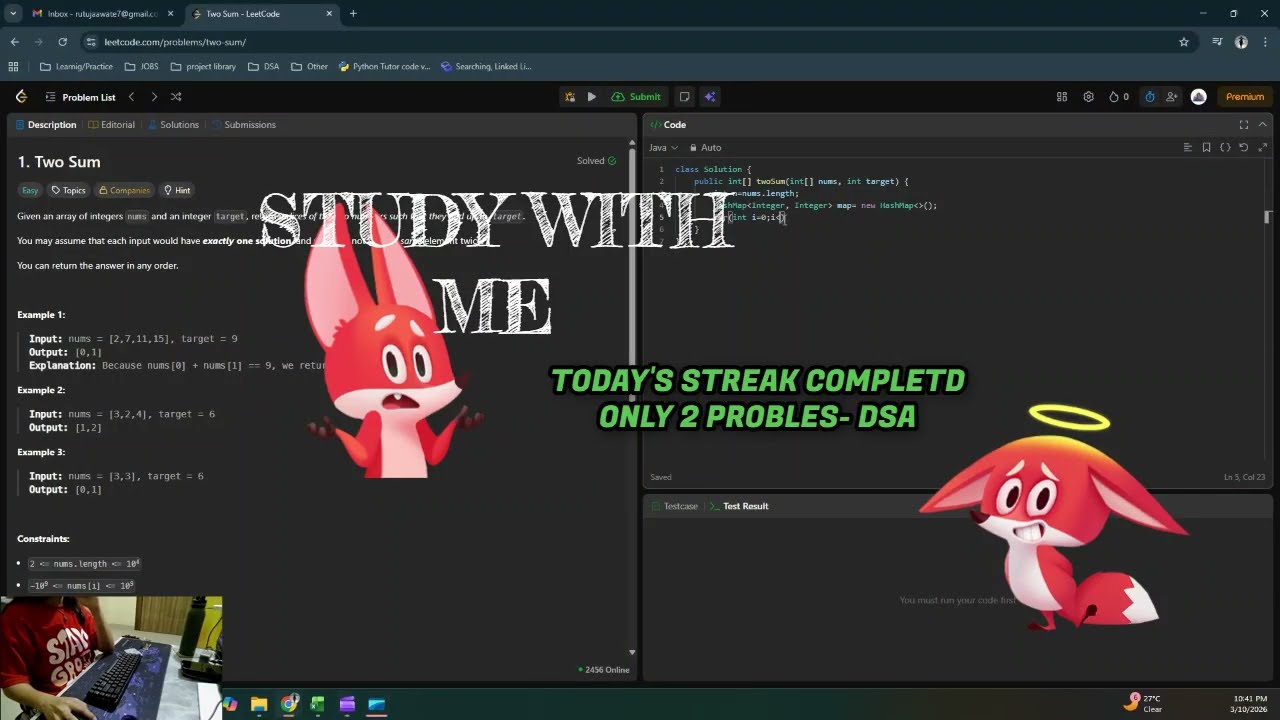Click the Premium button
This screenshot has height=720, width=1280.
pyautogui.click(x=1245, y=97)
